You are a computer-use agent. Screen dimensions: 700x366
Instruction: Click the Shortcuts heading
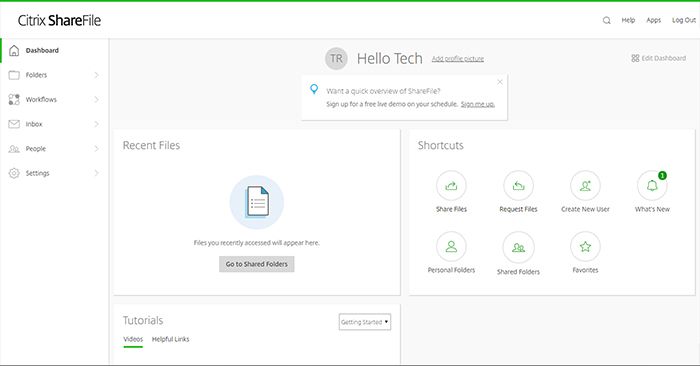tap(441, 146)
